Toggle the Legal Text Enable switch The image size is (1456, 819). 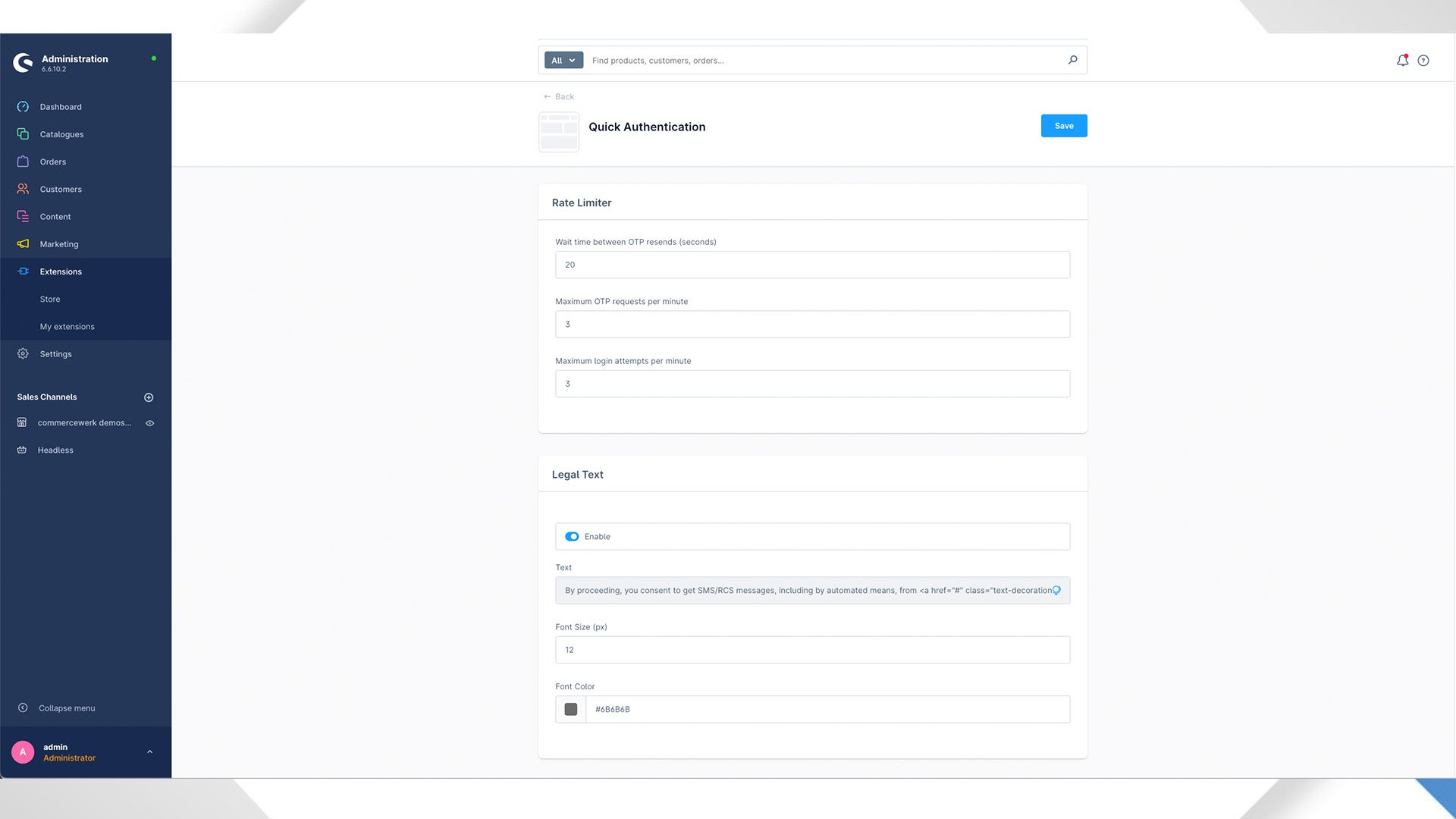(x=572, y=536)
